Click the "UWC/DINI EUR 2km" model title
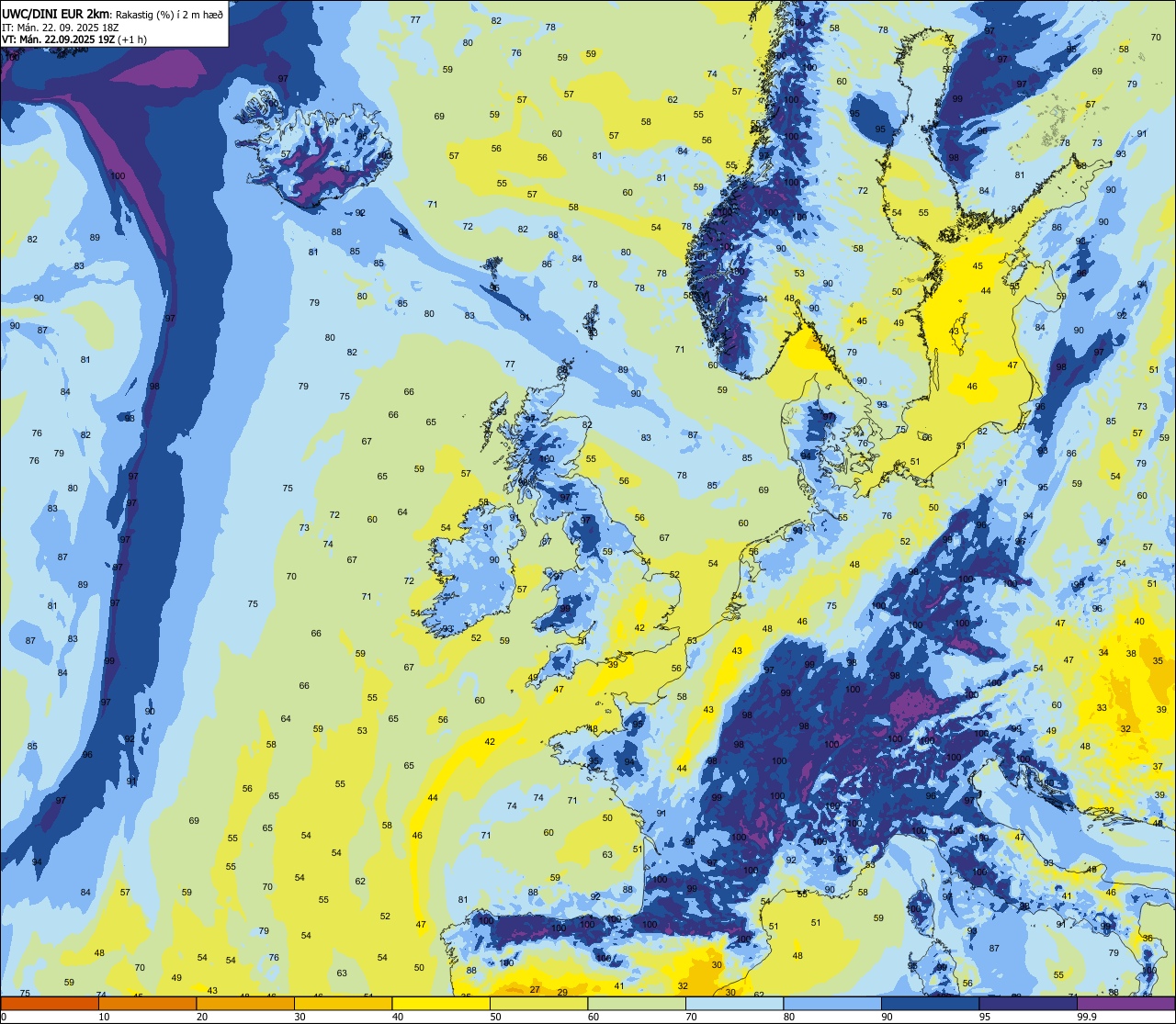Viewport: 1176px width, 1024px height. (57, 12)
